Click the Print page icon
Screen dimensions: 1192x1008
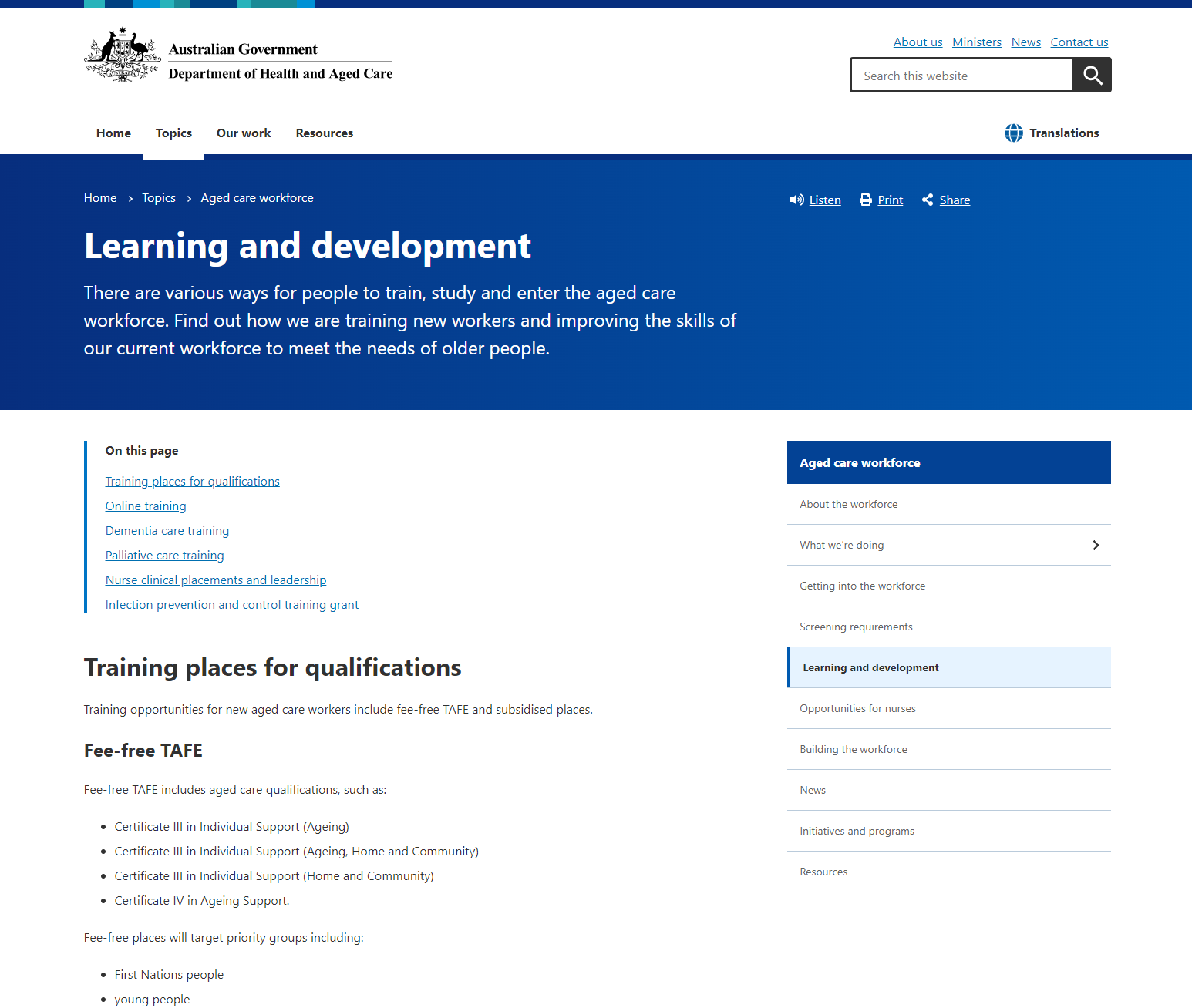[865, 200]
